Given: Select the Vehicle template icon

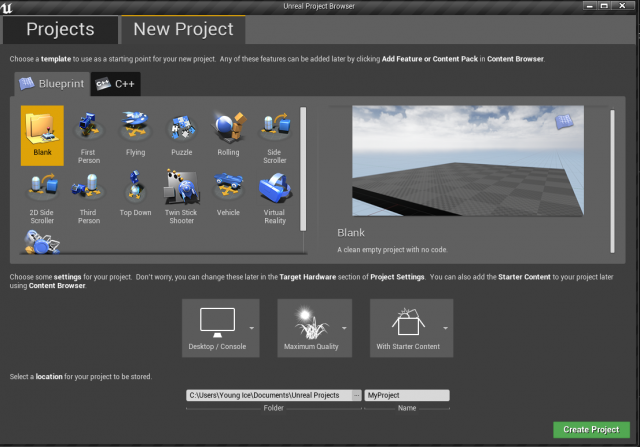Looking at the screenshot, I should [x=228, y=191].
